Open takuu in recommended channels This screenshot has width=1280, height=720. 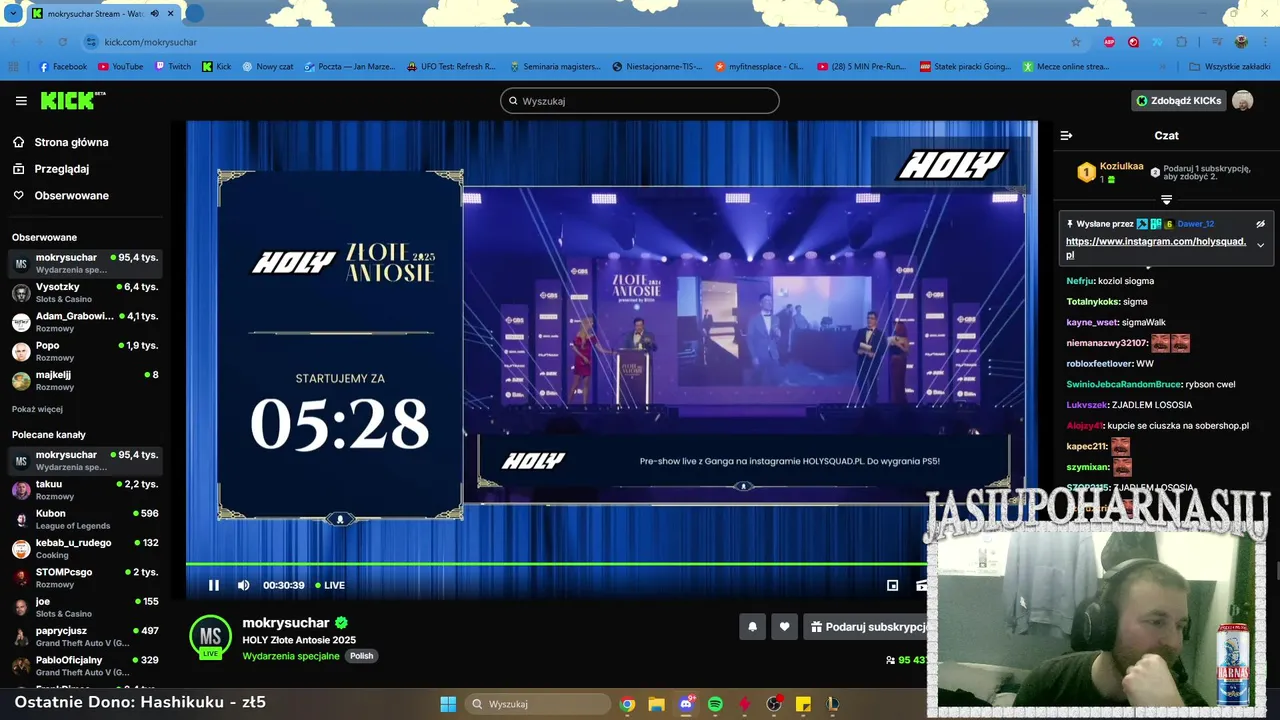84,489
